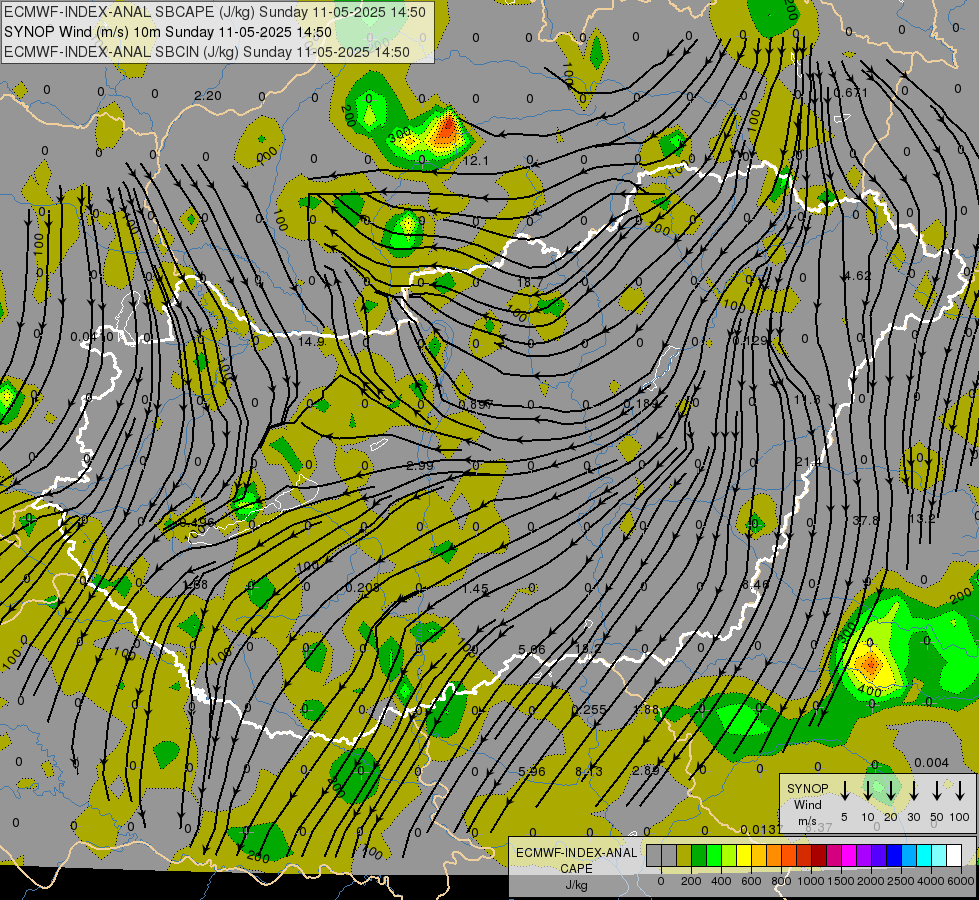Click the 13.2 value on the map
Screen dimensions: 979x900
point(922,518)
